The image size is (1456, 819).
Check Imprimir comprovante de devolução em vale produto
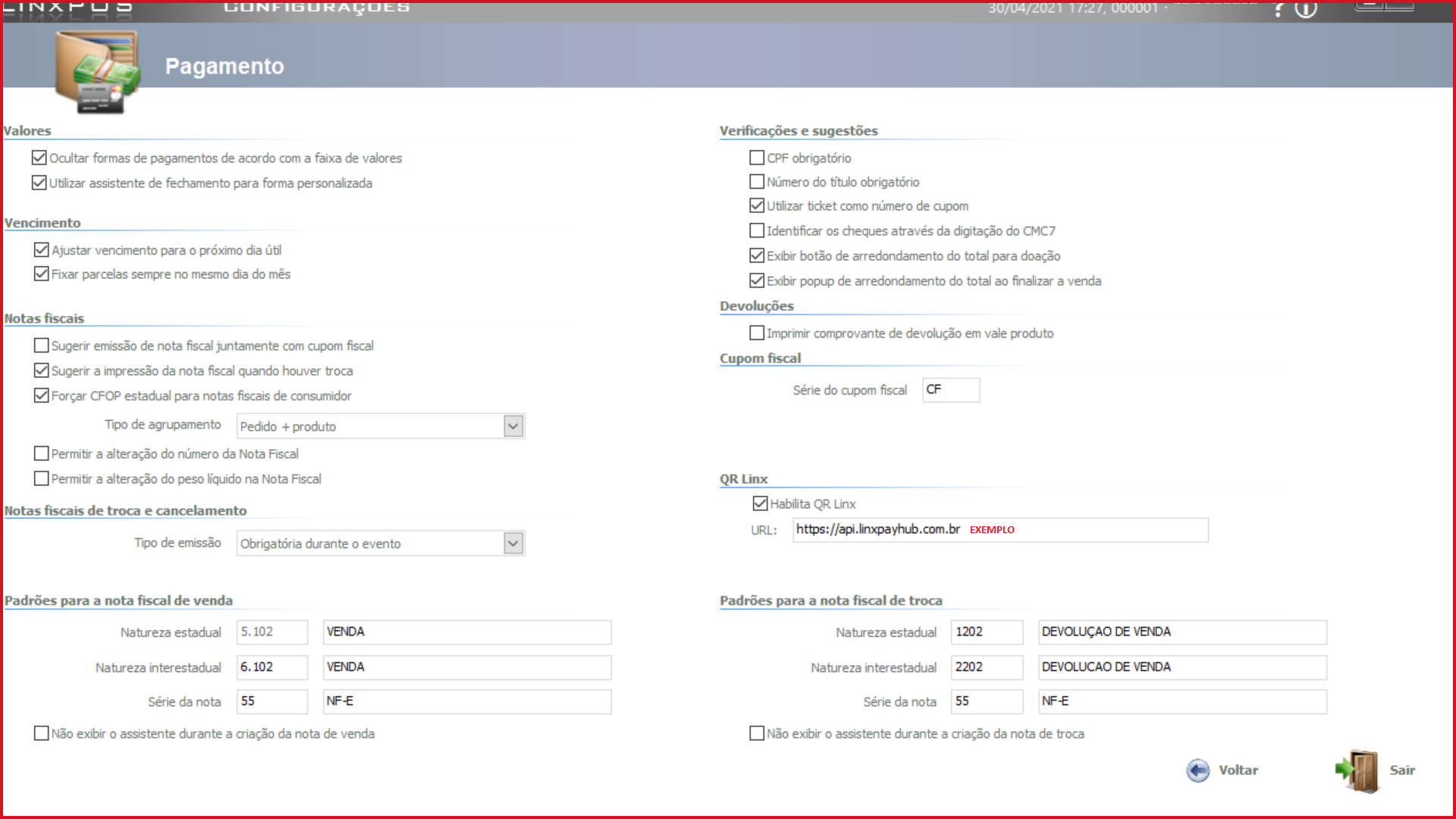[x=757, y=333]
